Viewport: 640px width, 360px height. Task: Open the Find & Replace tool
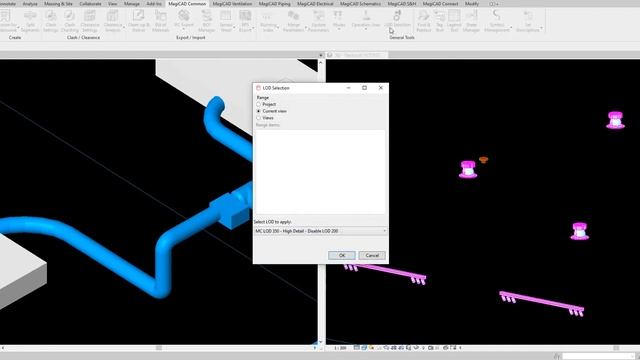pyautogui.click(x=423, y=21)
